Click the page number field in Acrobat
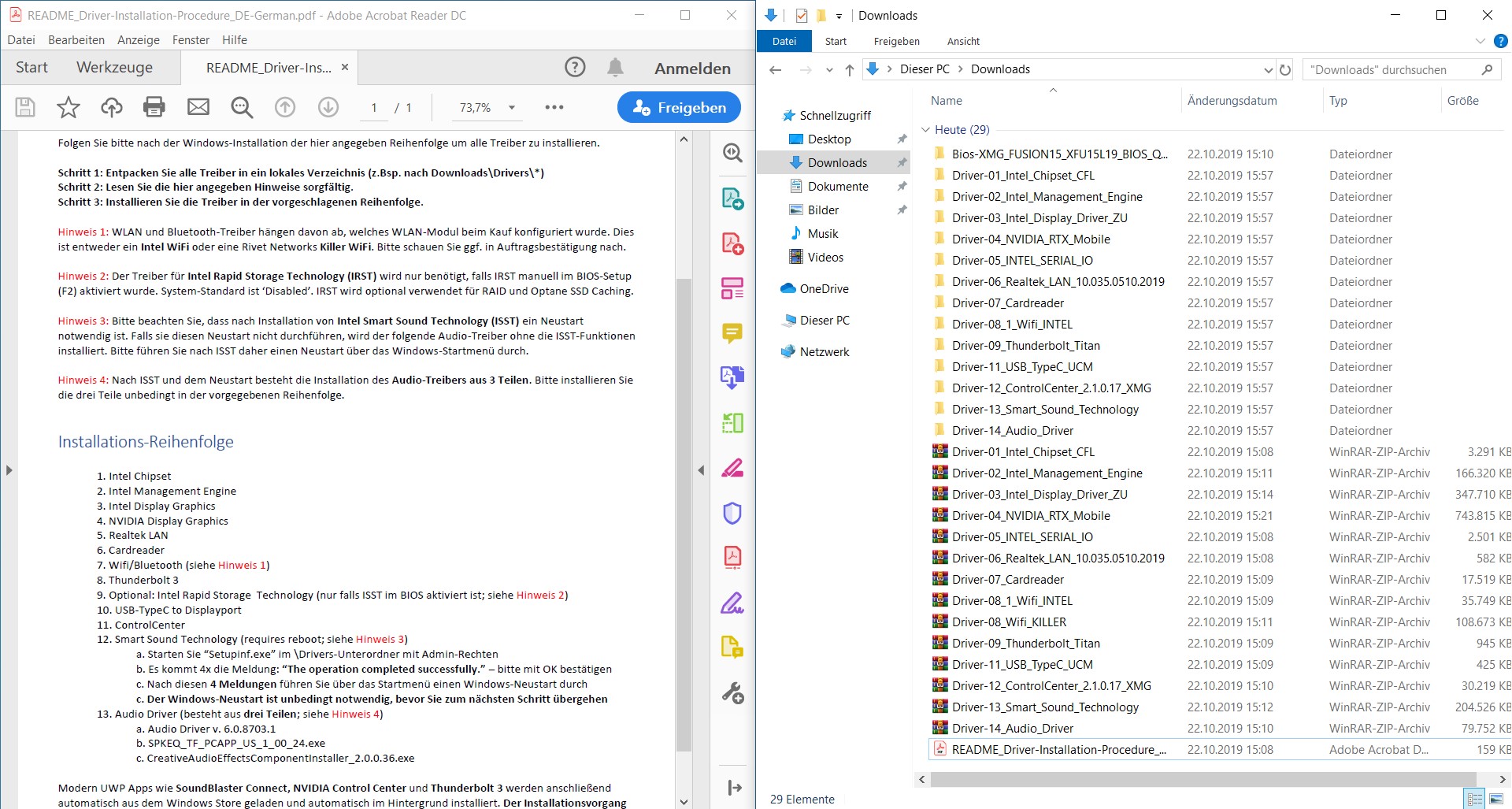 374,107
